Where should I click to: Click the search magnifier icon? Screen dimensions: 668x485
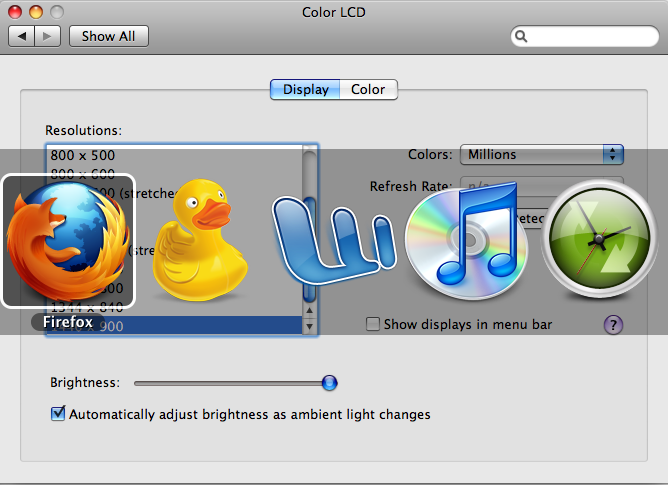pyautogui.click(x=521, y=37)
